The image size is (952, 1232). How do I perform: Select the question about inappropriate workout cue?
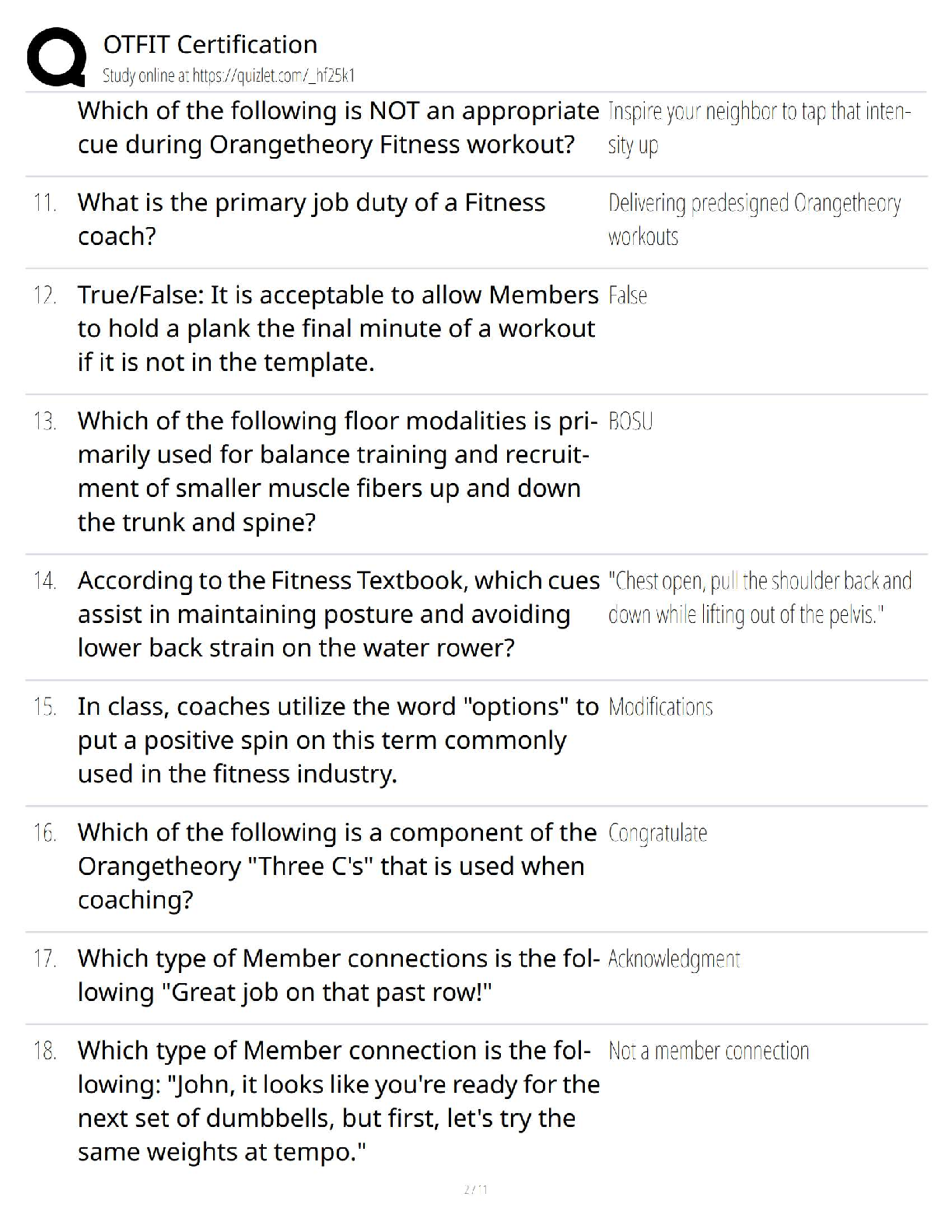(338, 128)
